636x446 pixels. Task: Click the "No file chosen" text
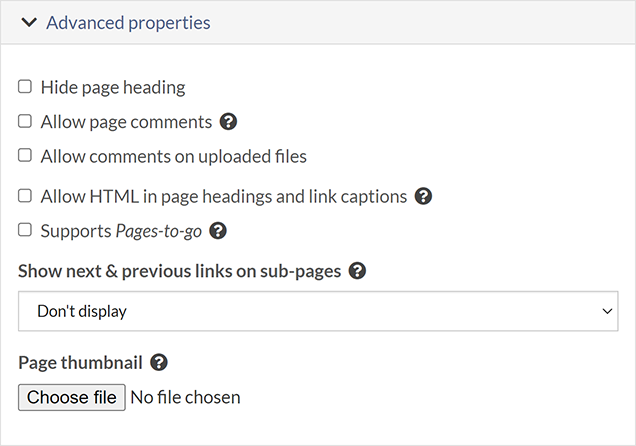186,397
